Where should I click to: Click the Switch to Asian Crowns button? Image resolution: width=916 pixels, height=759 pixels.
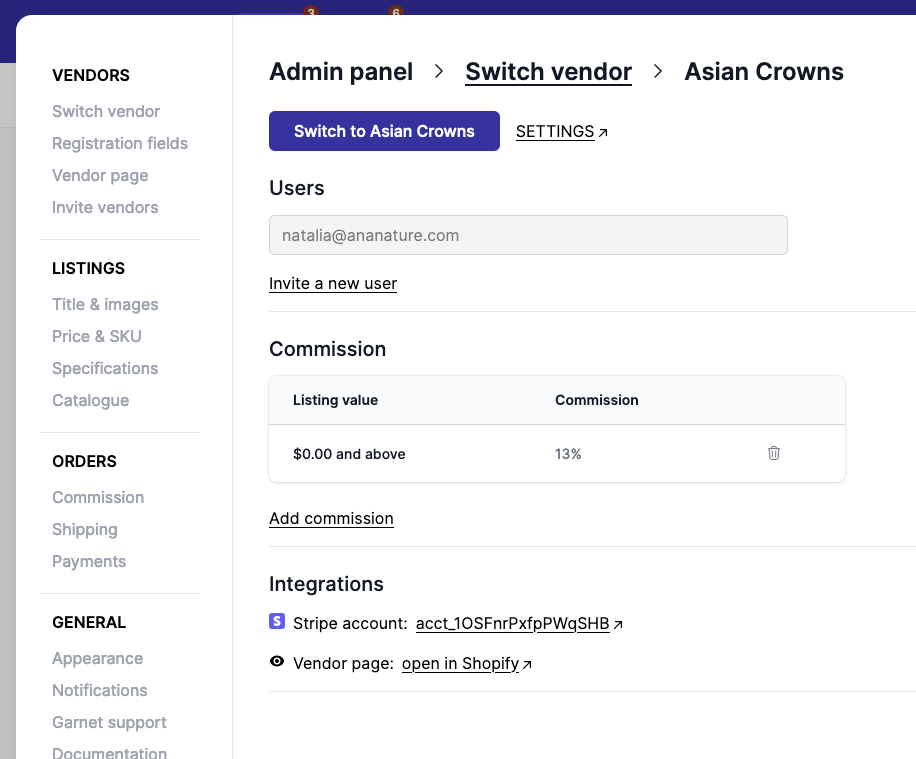[384, 131]
